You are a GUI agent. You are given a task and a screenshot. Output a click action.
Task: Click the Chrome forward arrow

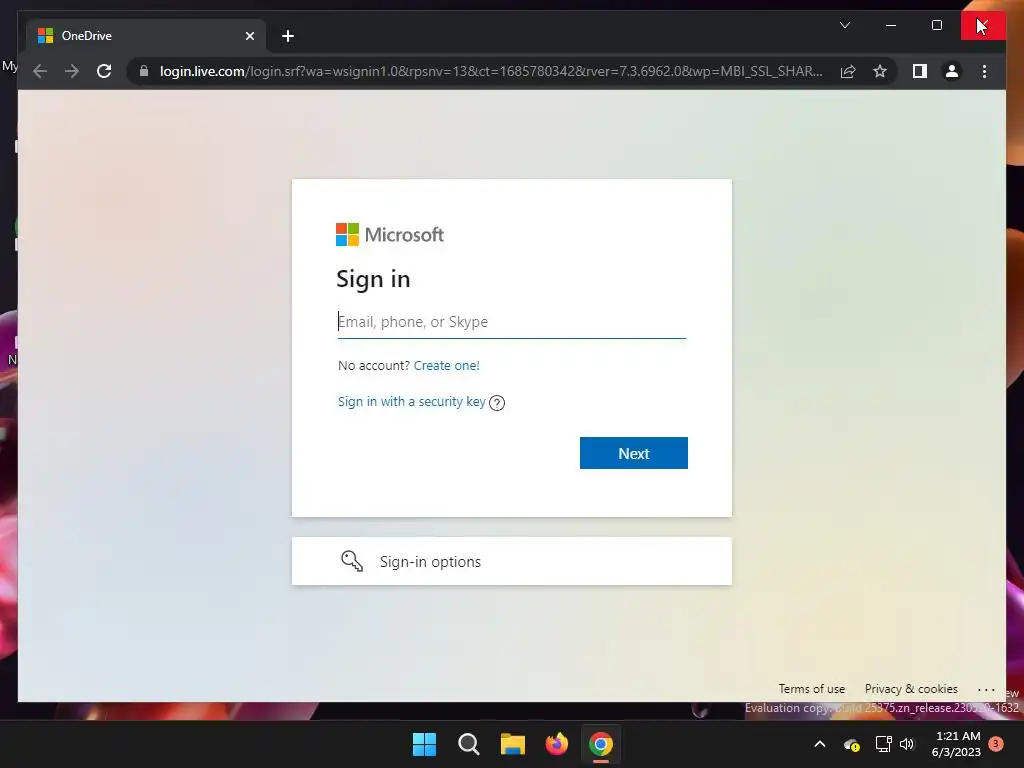coord(72,71)
